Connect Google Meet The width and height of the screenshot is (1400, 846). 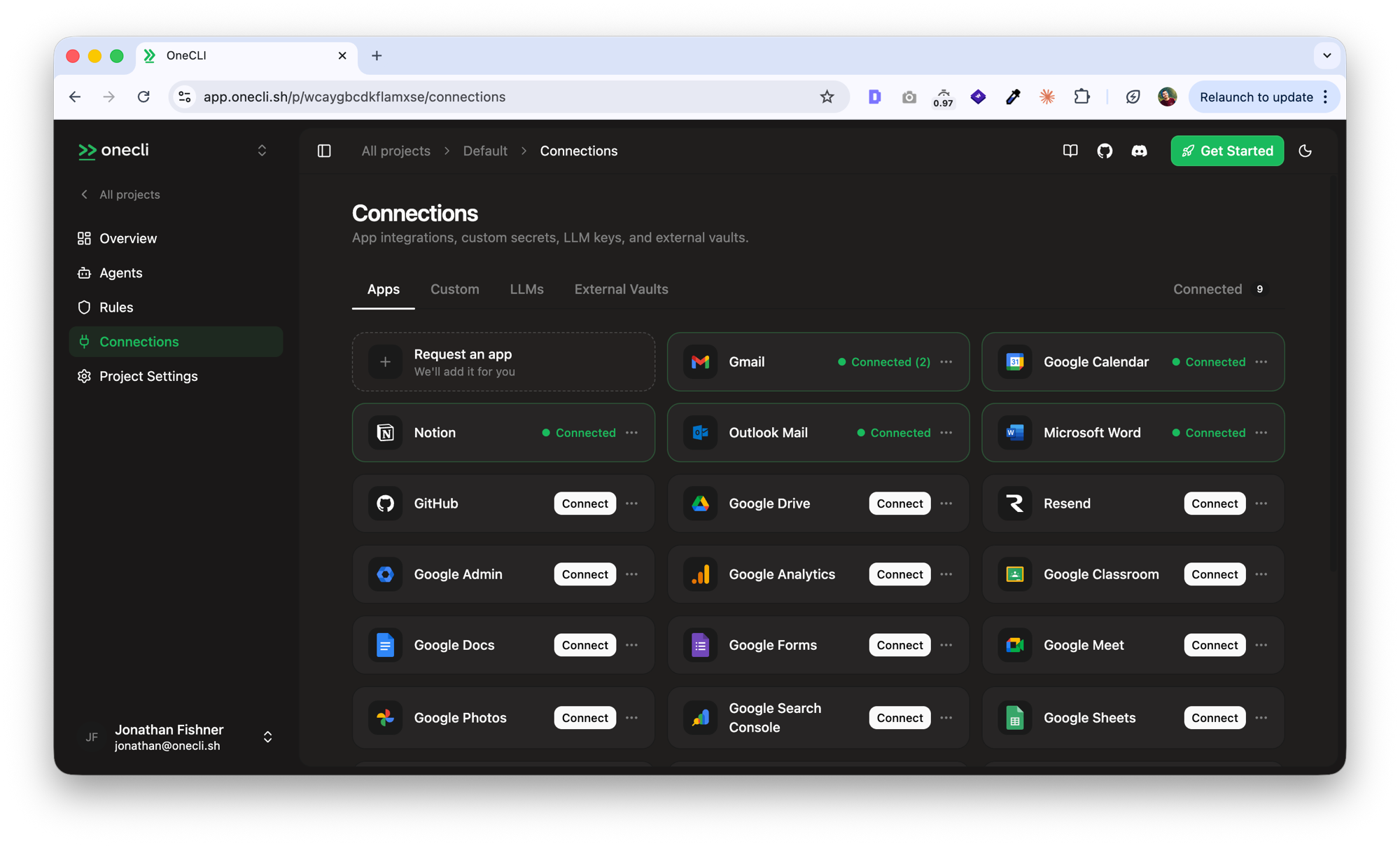(x=1214, y=645)
